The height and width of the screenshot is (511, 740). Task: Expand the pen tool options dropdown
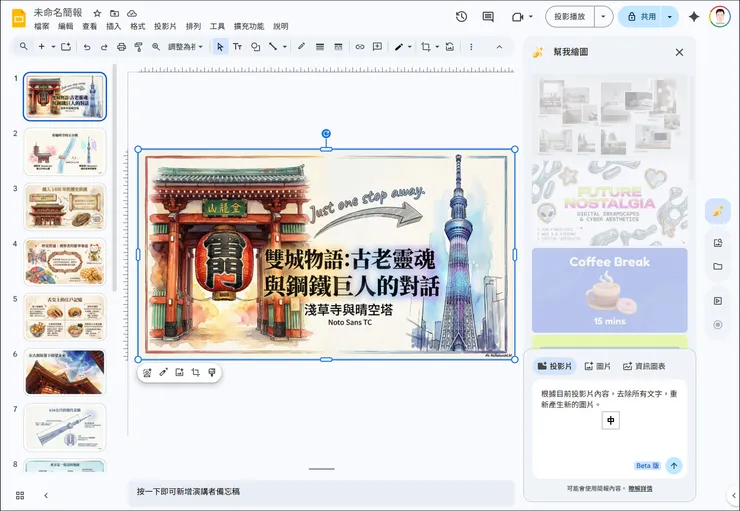pos(410,47)
